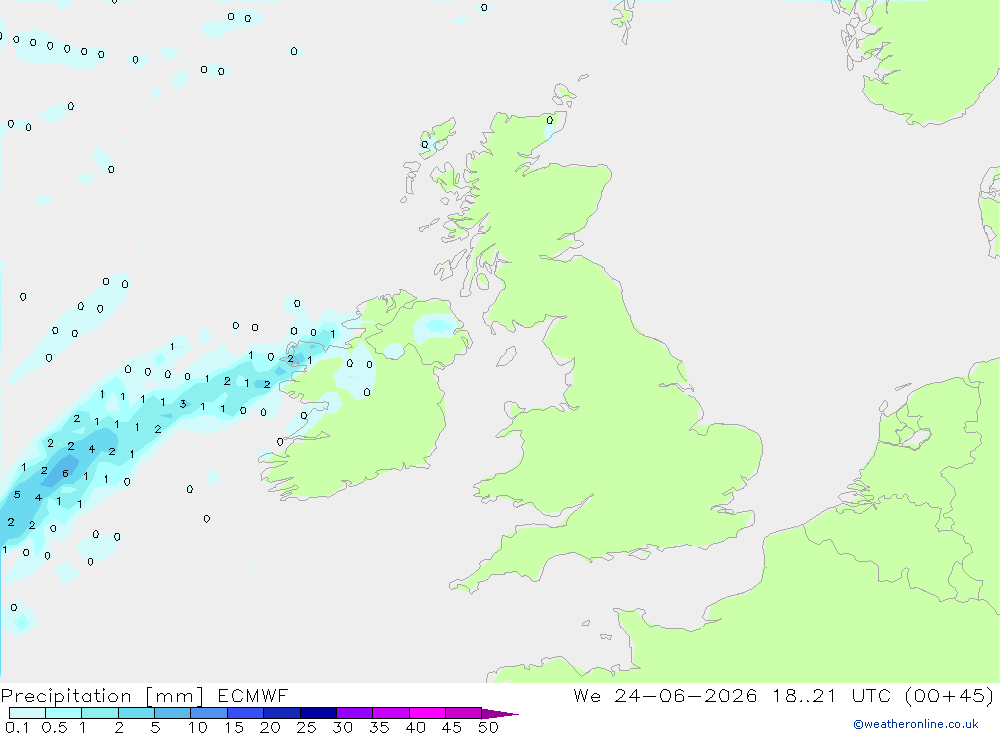1000x733 pixels.
Task: Click the 'ECMWF' model label
Action: (253, 695)
